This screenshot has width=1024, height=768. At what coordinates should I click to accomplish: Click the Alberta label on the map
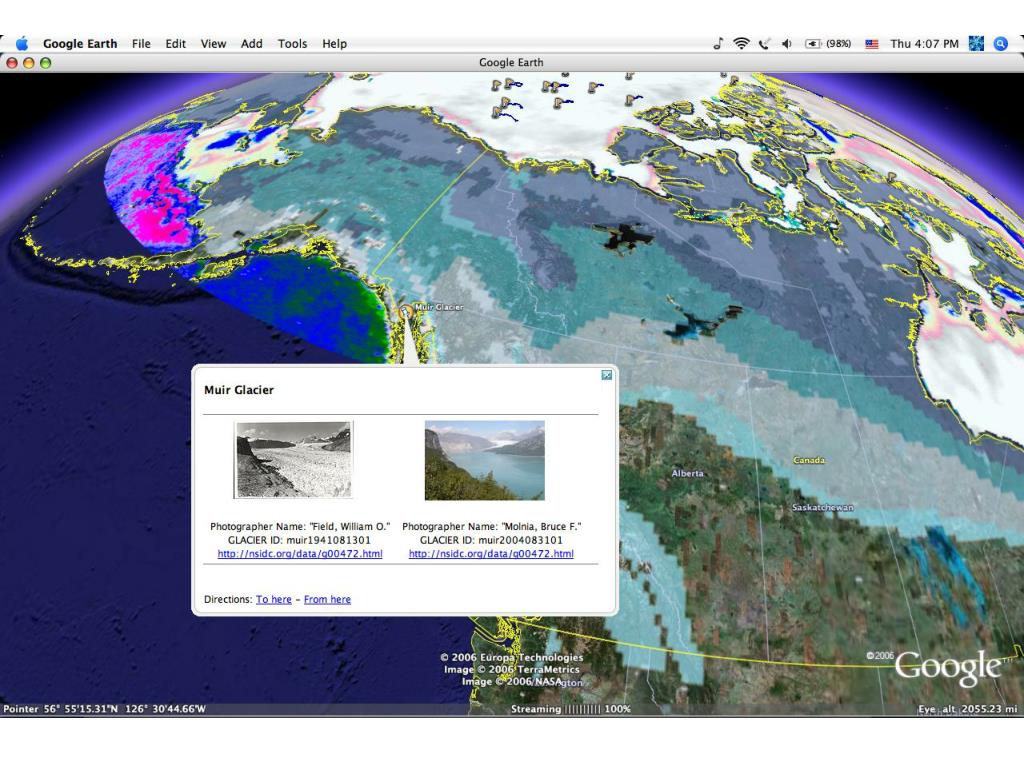688,473
